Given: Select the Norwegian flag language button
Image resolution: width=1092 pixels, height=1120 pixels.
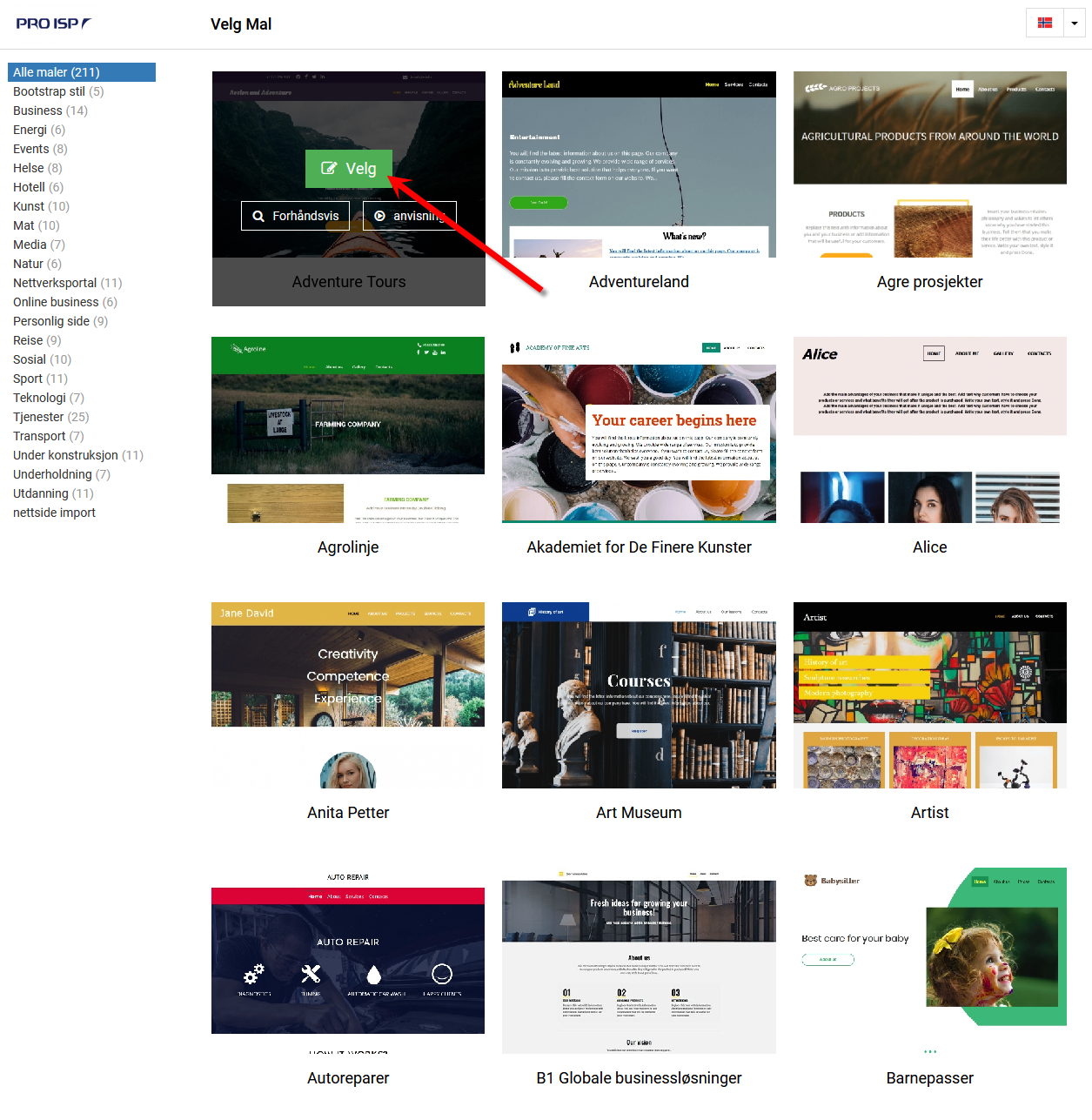Looking at the screenshot, I should [1045, 23].
